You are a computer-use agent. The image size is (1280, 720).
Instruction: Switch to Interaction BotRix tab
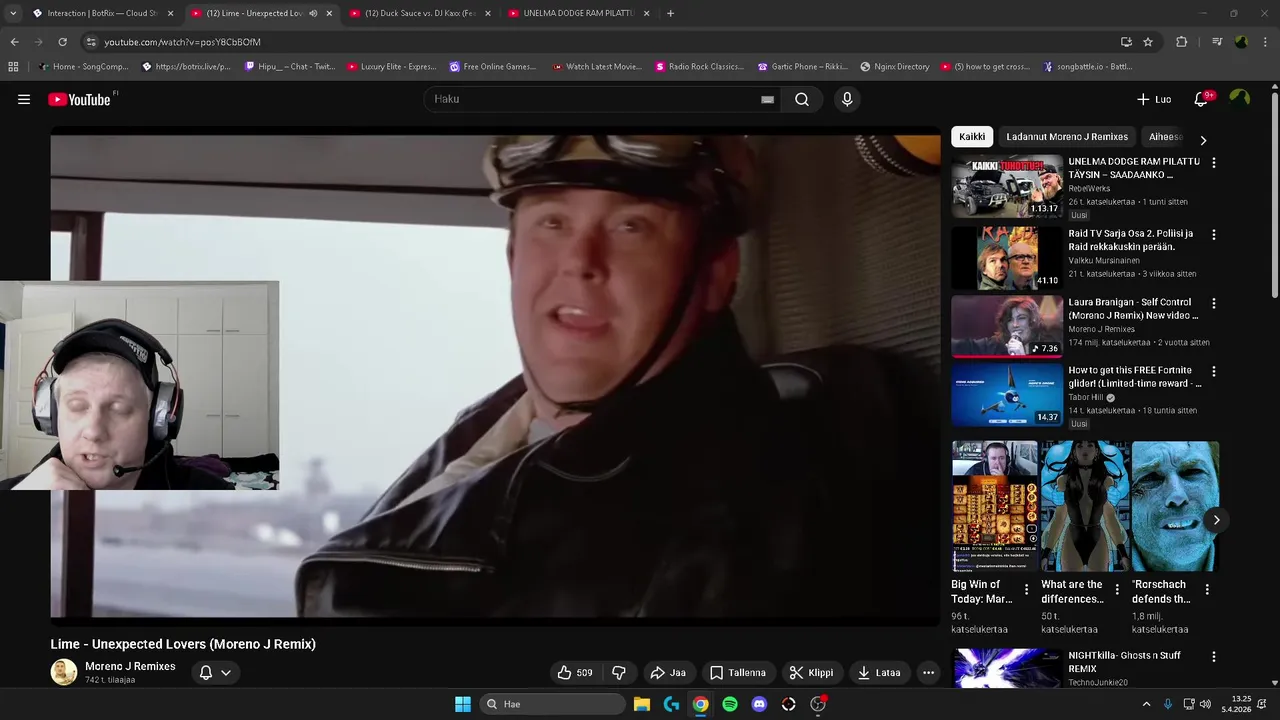tap(102, 13)
